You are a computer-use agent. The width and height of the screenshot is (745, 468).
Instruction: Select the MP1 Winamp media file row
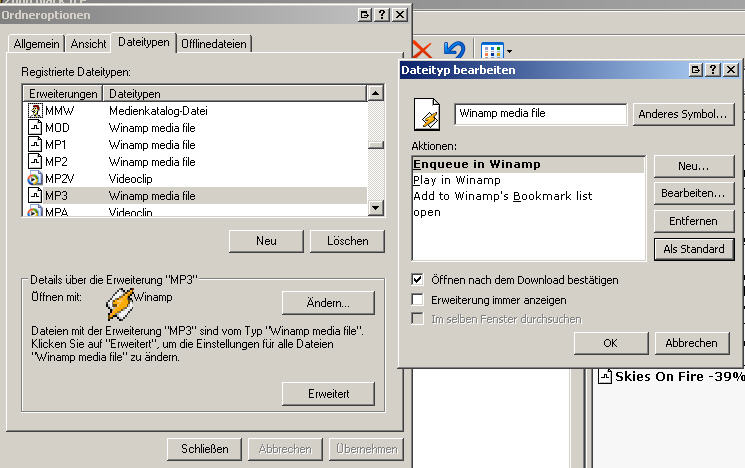195,144
